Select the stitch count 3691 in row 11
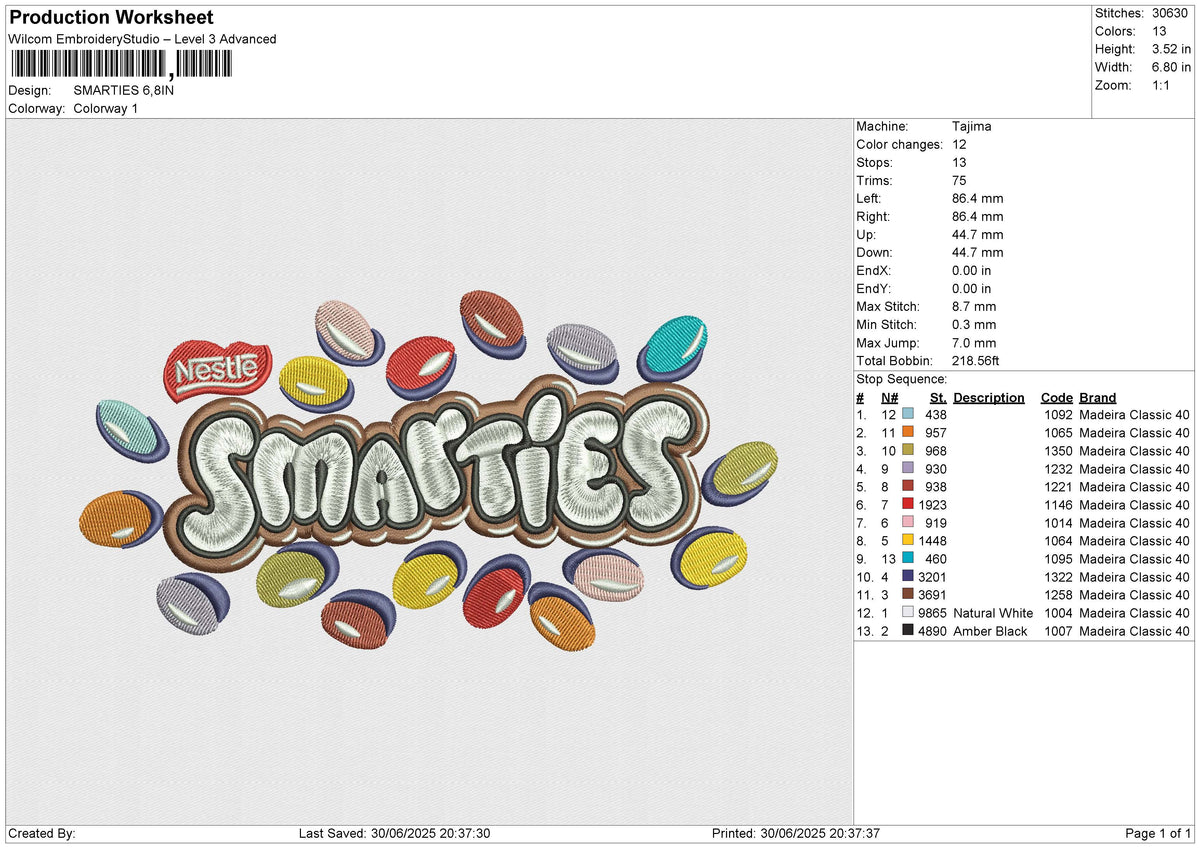This screenshot has width=1200, height=848. coord(932,595)
